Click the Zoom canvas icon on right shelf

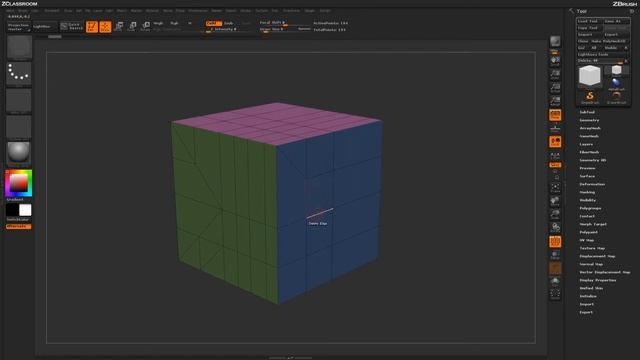555,74
